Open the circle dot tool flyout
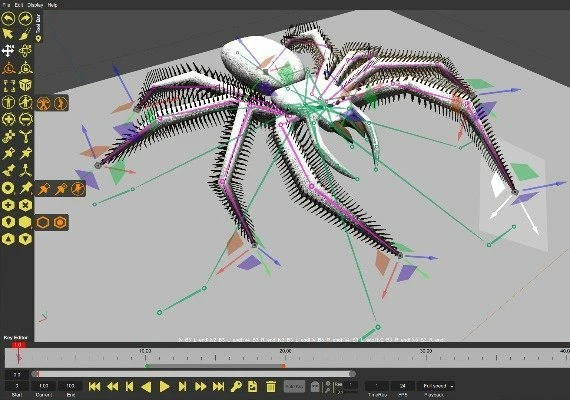570x400 pixels. (8, 188)
